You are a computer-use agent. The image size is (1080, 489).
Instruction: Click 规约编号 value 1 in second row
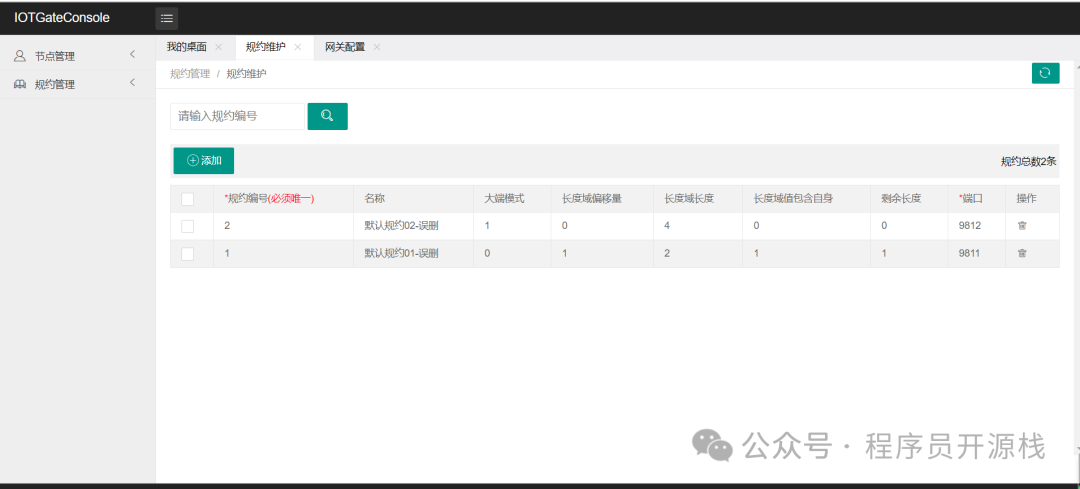[227, 253]
